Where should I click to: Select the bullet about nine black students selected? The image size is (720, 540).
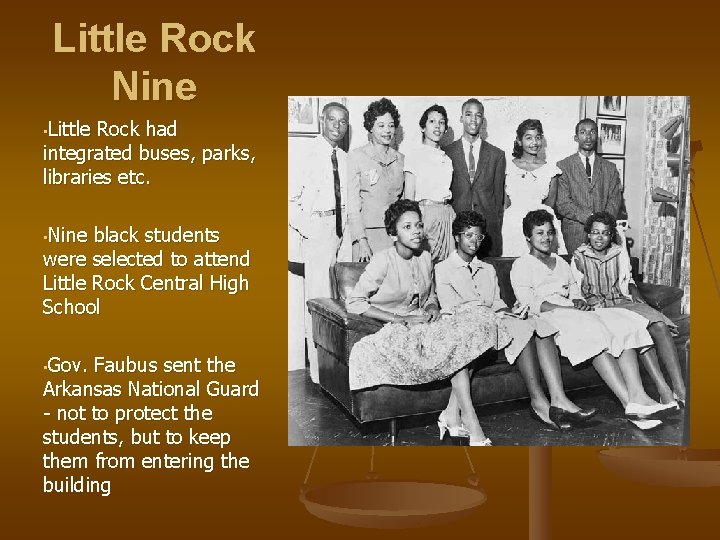[146, 270]
